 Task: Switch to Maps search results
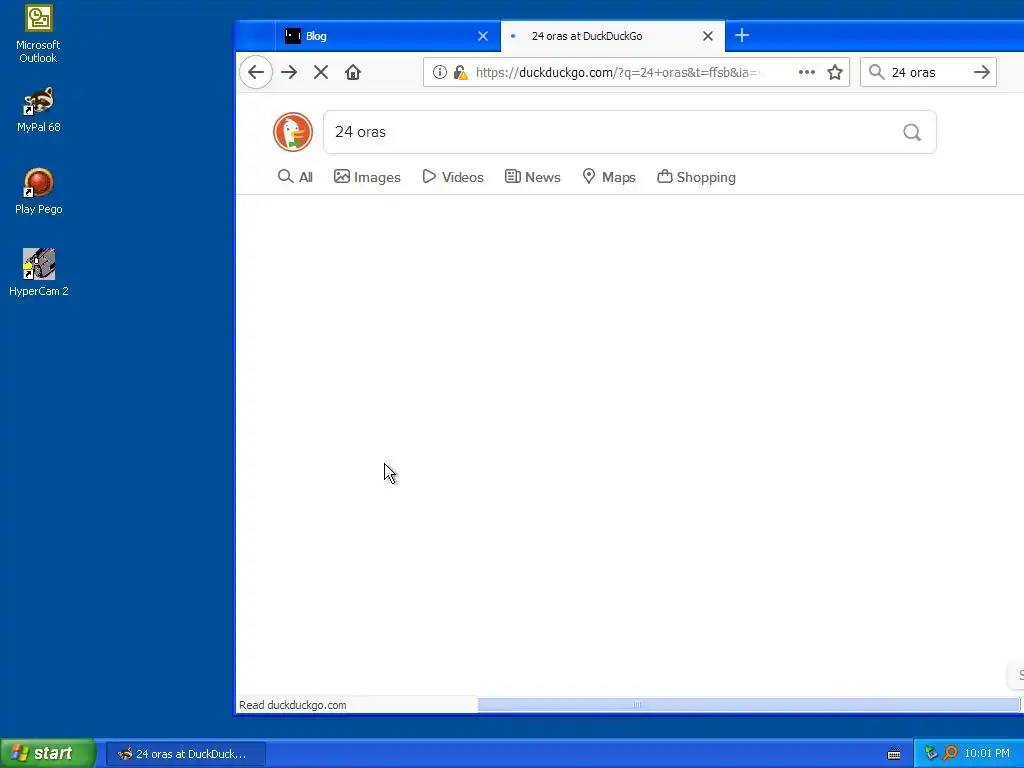click(609, 177)
